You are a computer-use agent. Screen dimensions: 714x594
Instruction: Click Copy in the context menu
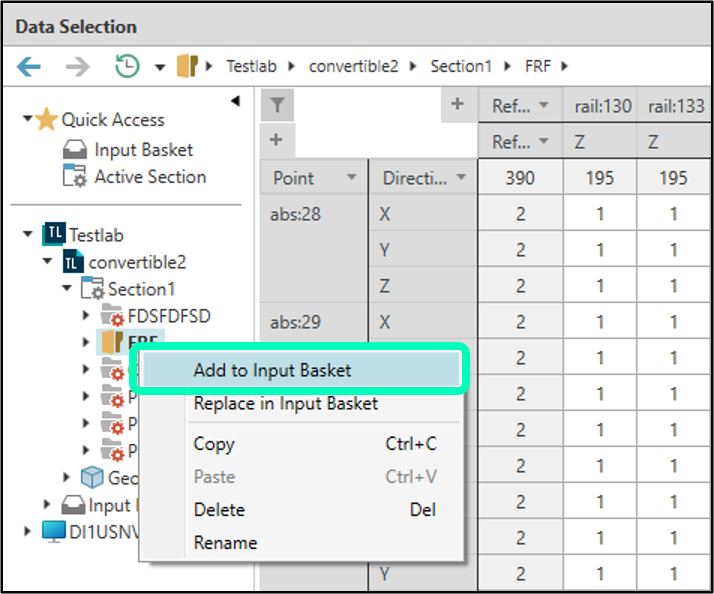pos(214,444)
